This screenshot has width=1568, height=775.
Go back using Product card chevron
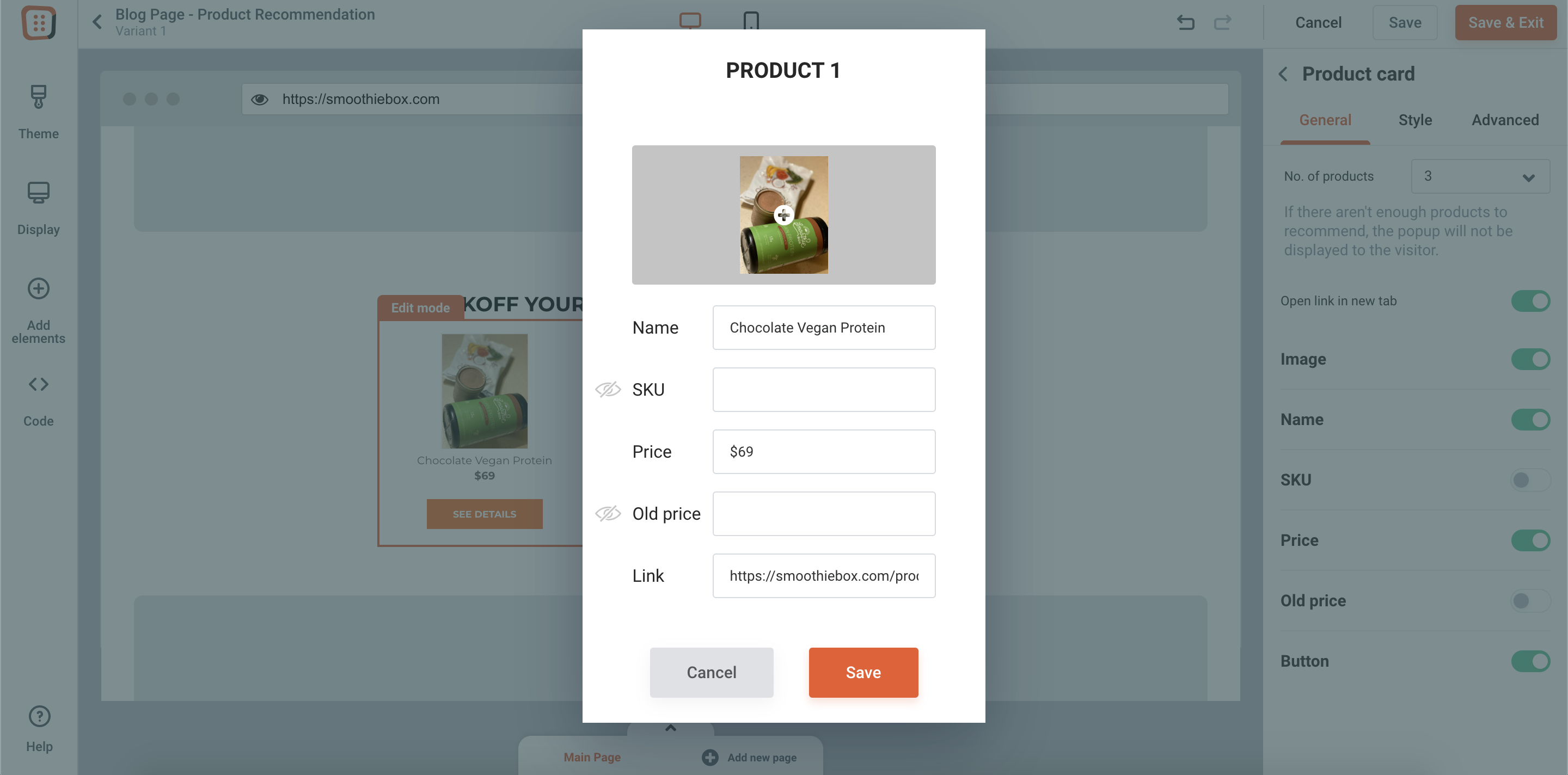[1283, 74]
